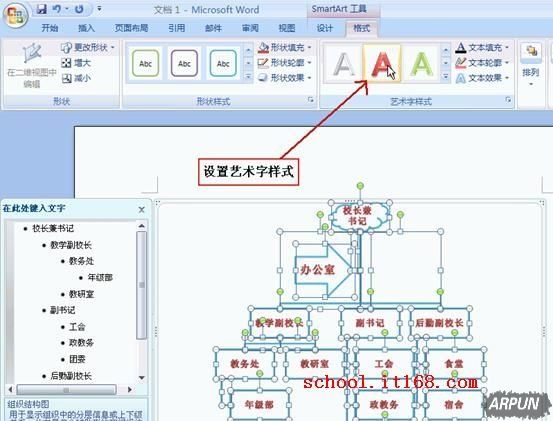Image resolution: width=553 pixels, height=421 pixels.
Task: Select 工会 entry in text pane
Action: pyautogui.click(x=77, y=327)
